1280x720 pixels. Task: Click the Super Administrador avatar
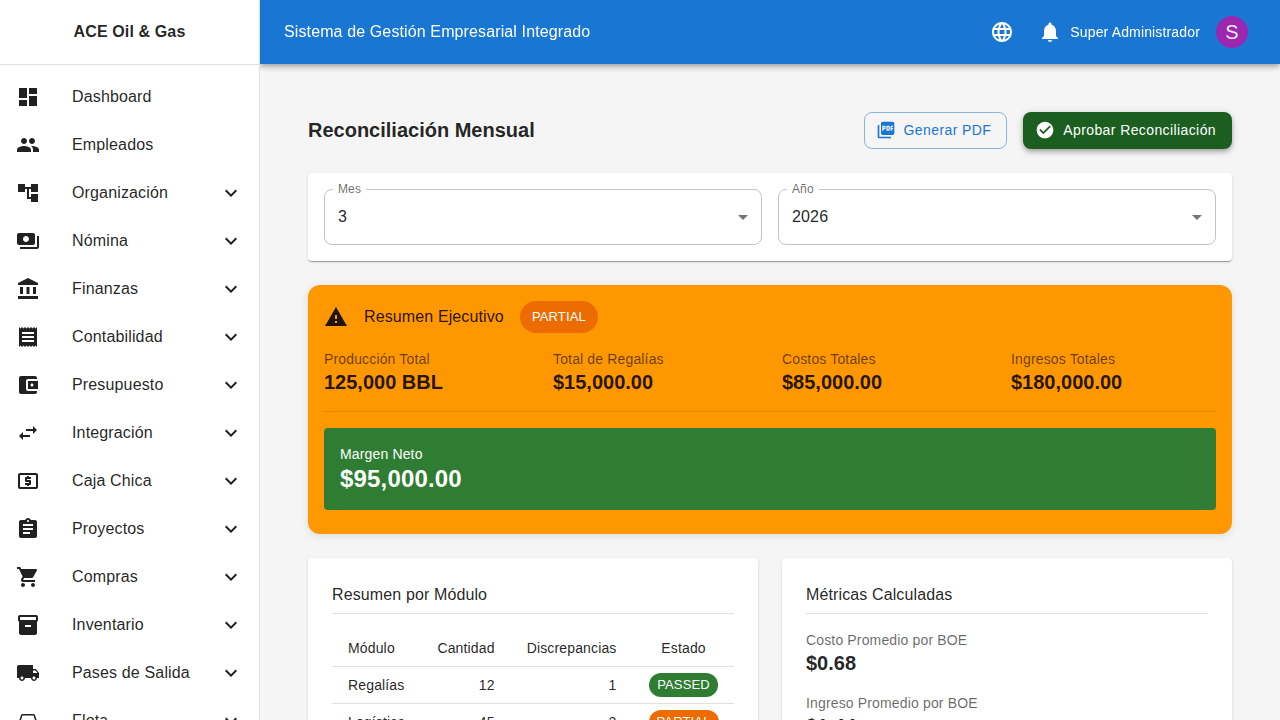(x=1231, y=31)
